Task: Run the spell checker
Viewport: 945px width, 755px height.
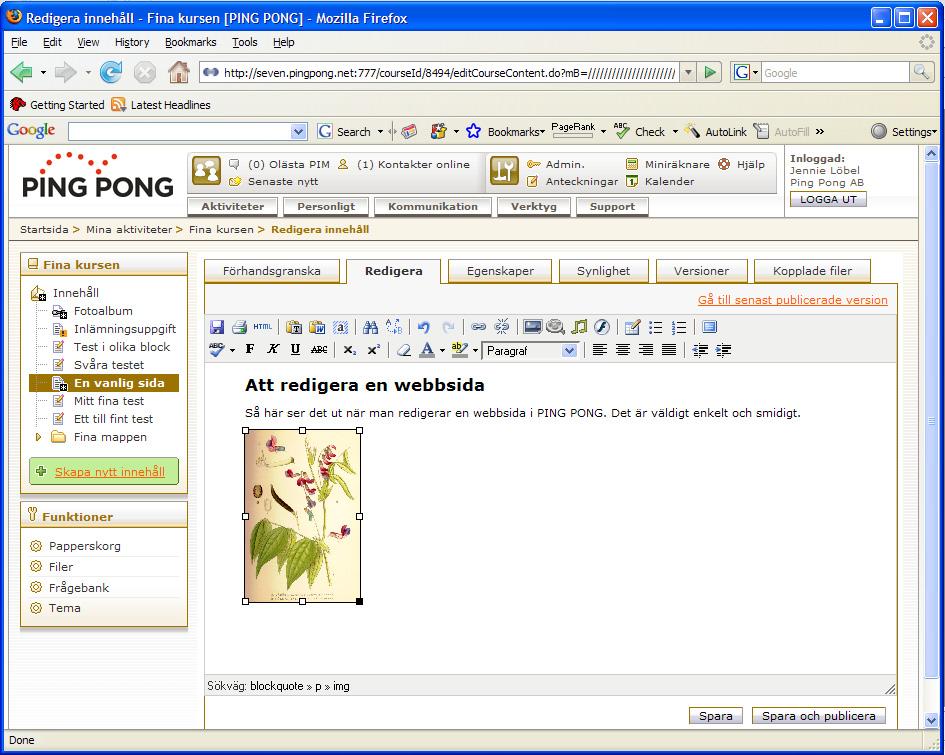Action: coord(217,349)
